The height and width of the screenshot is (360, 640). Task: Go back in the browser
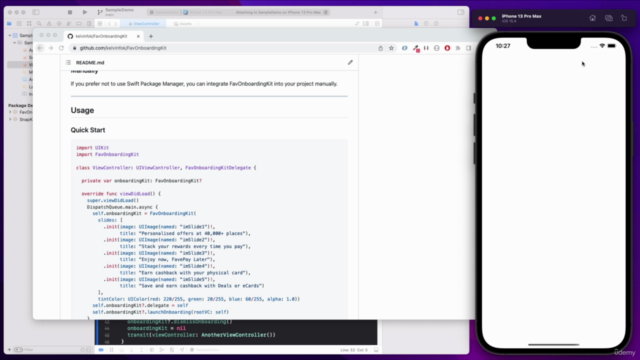(x=40, y=48)
